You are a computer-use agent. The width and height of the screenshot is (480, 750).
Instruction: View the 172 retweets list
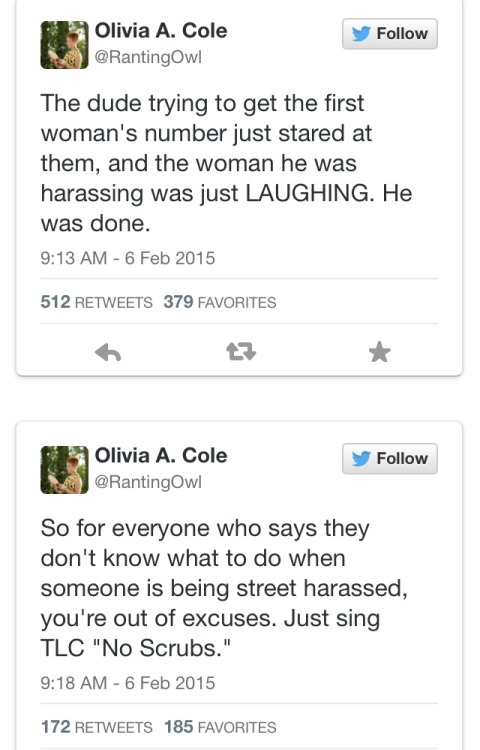pos(97,727)
